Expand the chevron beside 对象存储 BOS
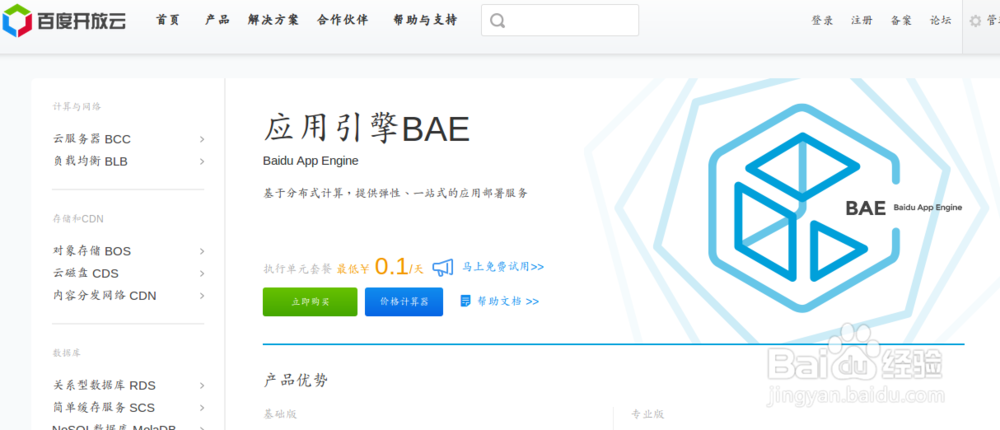Image resolution: width=1000 pixels, height=430 pixels. click(202, 251)
